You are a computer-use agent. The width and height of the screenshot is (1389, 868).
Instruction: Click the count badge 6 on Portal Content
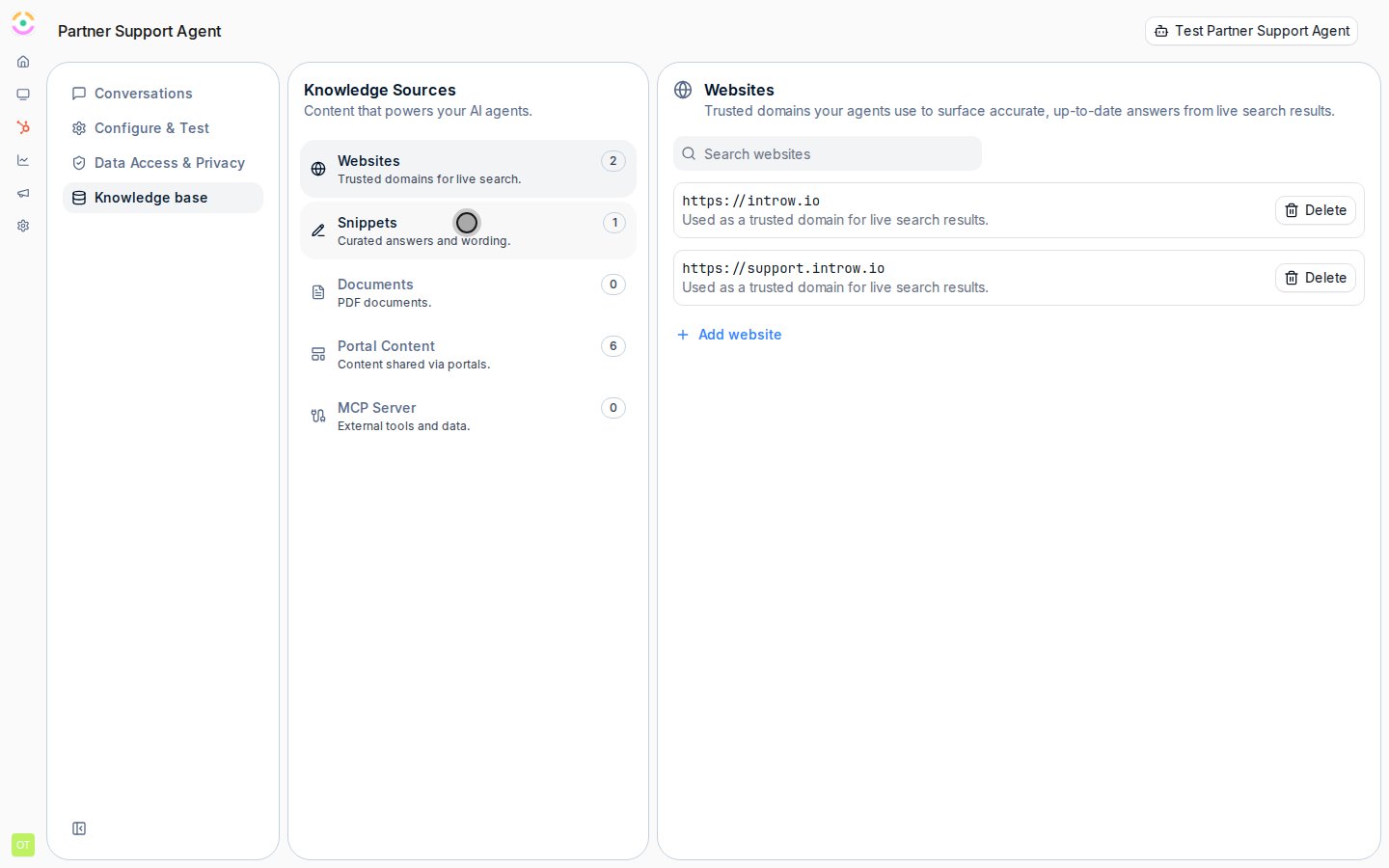[x=613, y=346]
